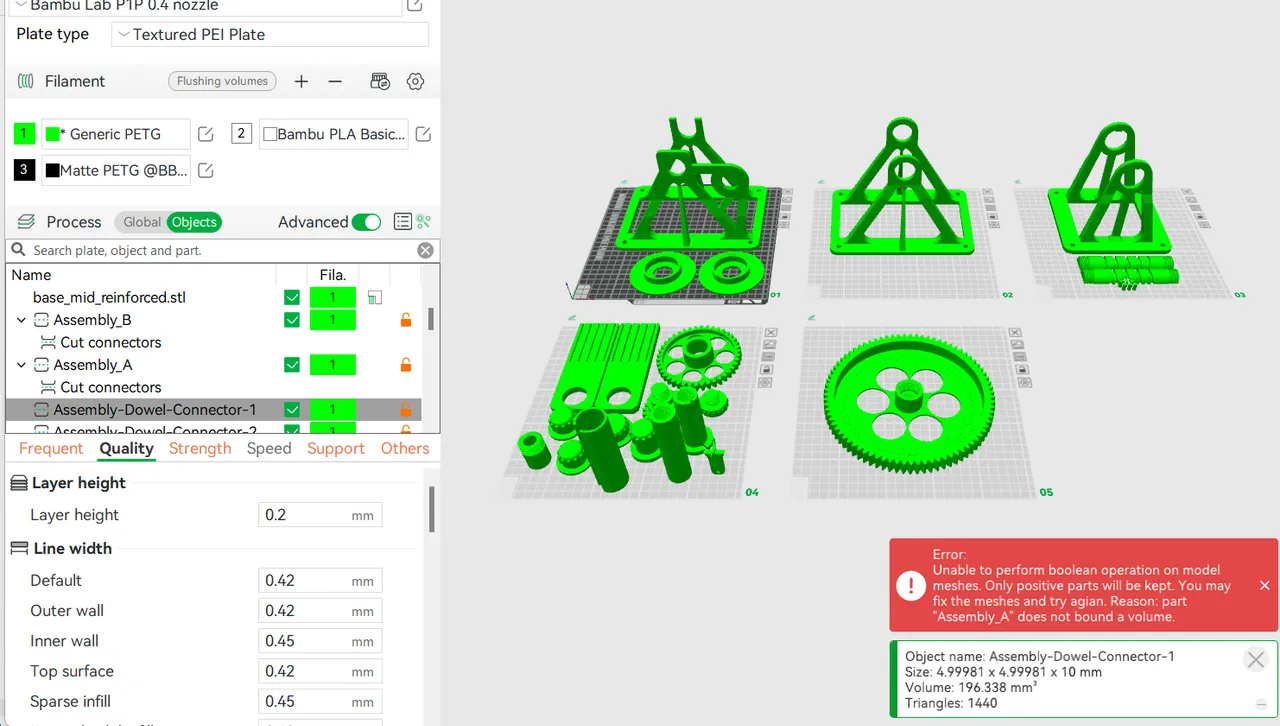
Task: Uncheck printable box for base_mid_reinforced.stl
Action: tap(292, 297)
